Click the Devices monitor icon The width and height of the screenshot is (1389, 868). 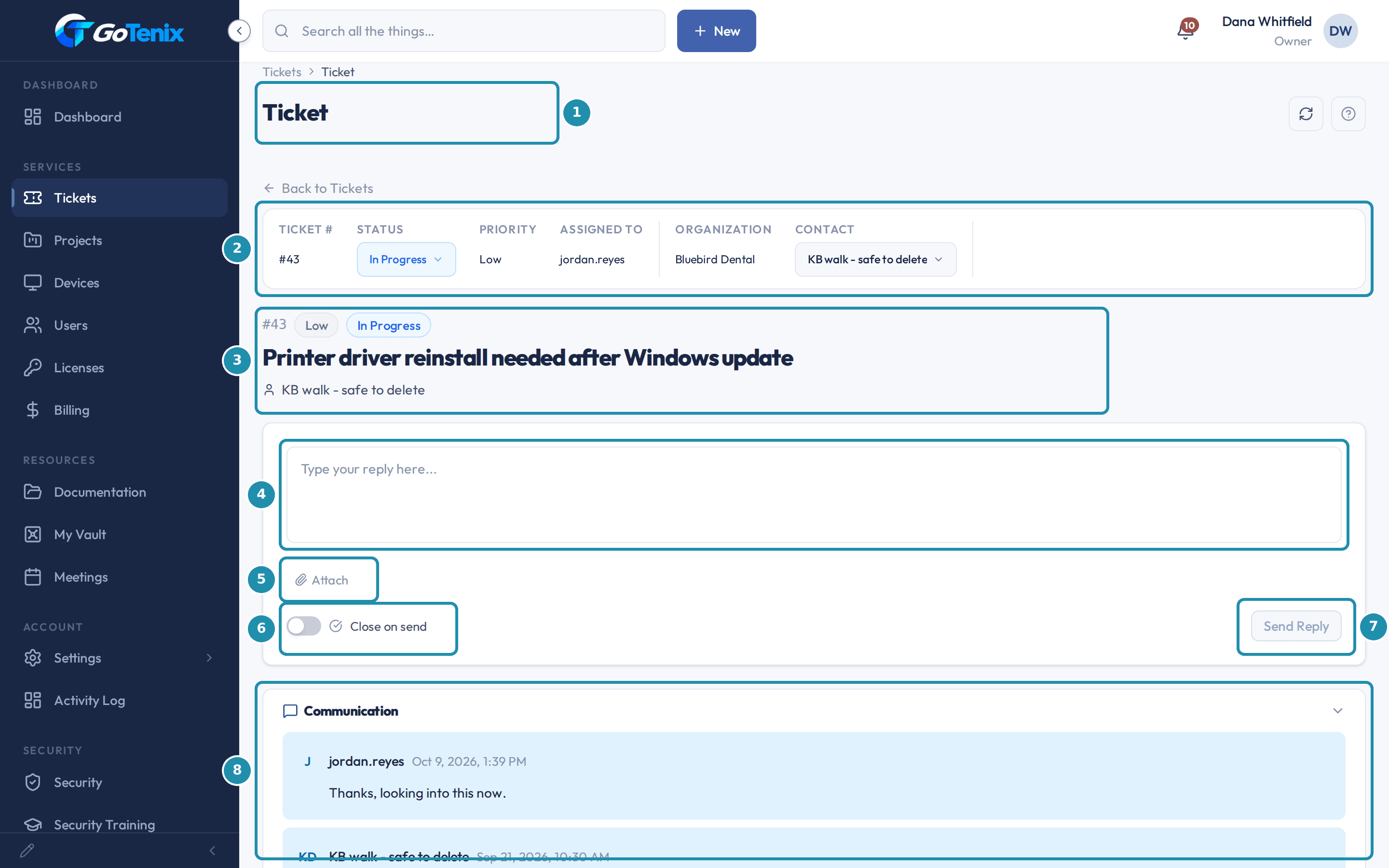point(33,283)
